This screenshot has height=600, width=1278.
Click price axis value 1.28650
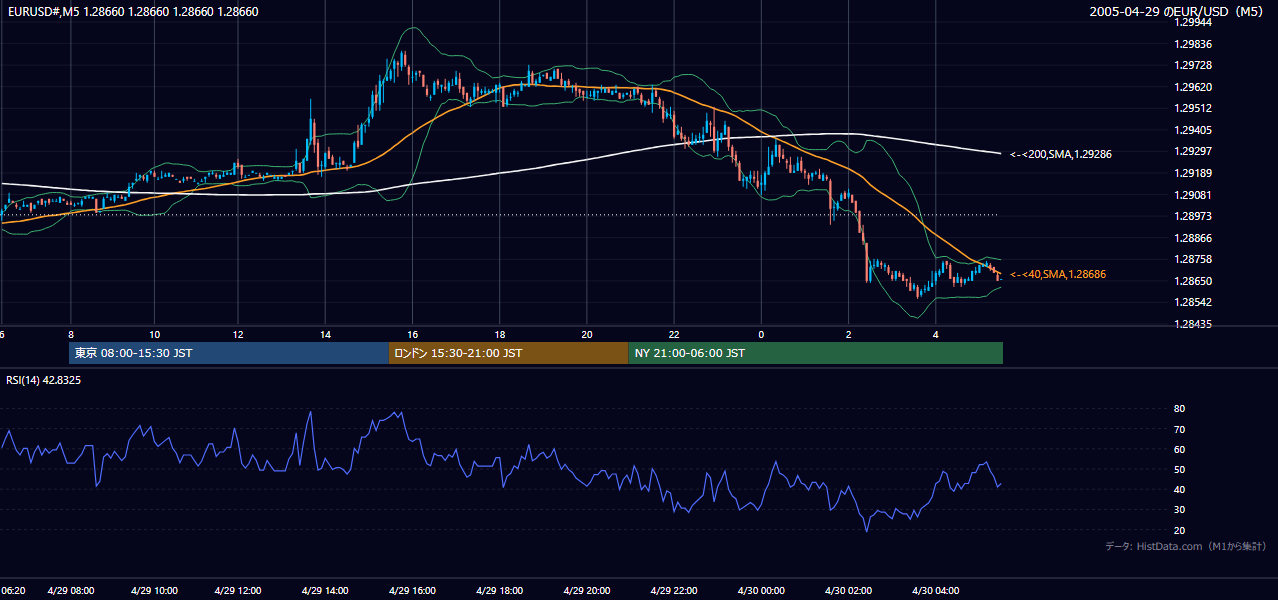tap(1192, 282)
